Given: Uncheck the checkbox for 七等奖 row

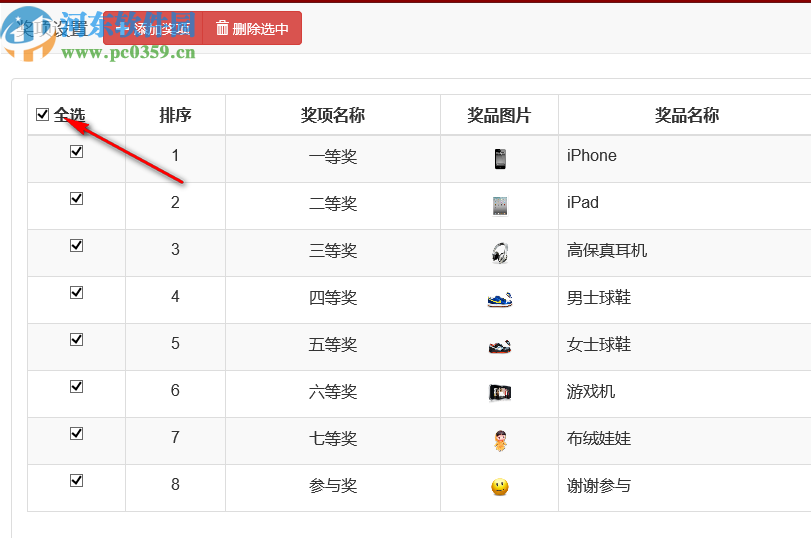Looking at the screenshot, I should [x=77, y=434].
